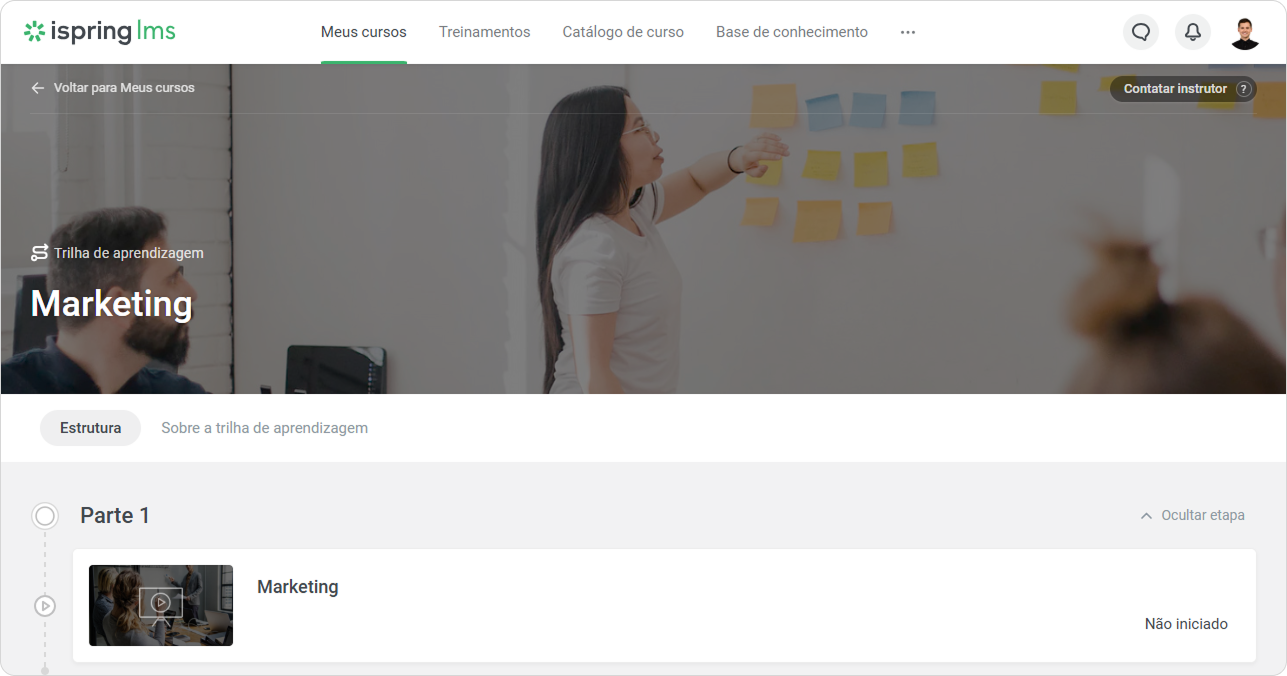Select the Meus cursos navigation tab
Image resolution: width=1287 pixels, height=676 pixels.
click(x=364, y=32)
